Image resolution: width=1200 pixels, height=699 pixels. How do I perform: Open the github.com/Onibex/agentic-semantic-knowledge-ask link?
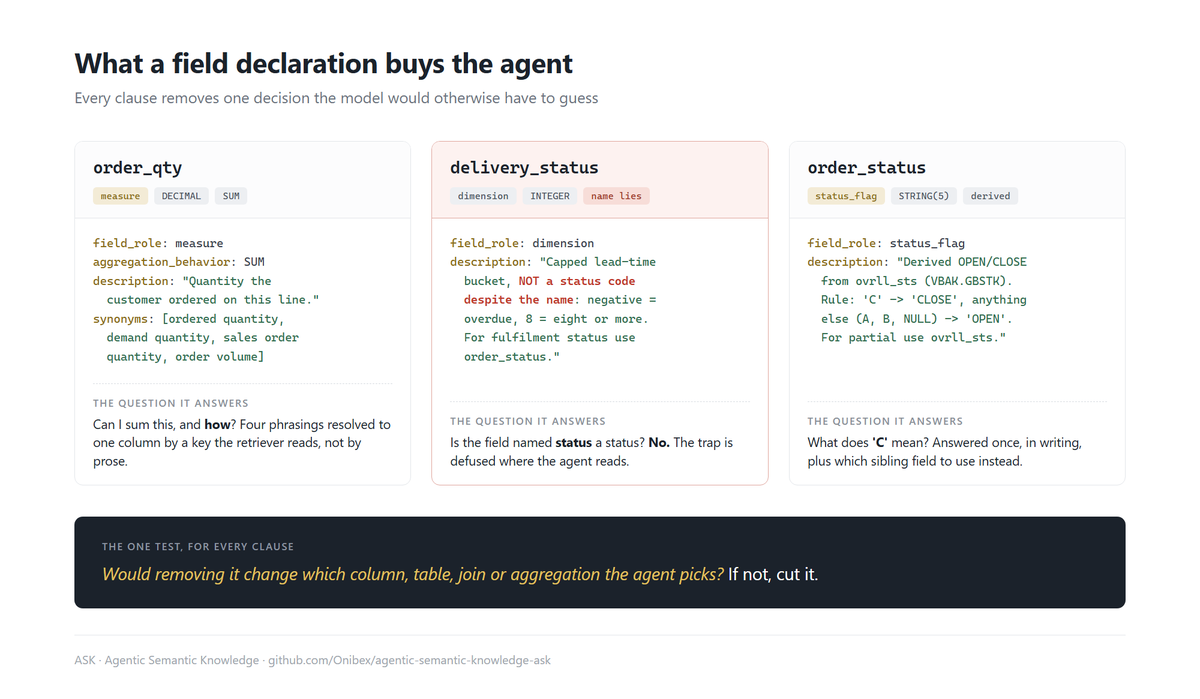[411, 660]
